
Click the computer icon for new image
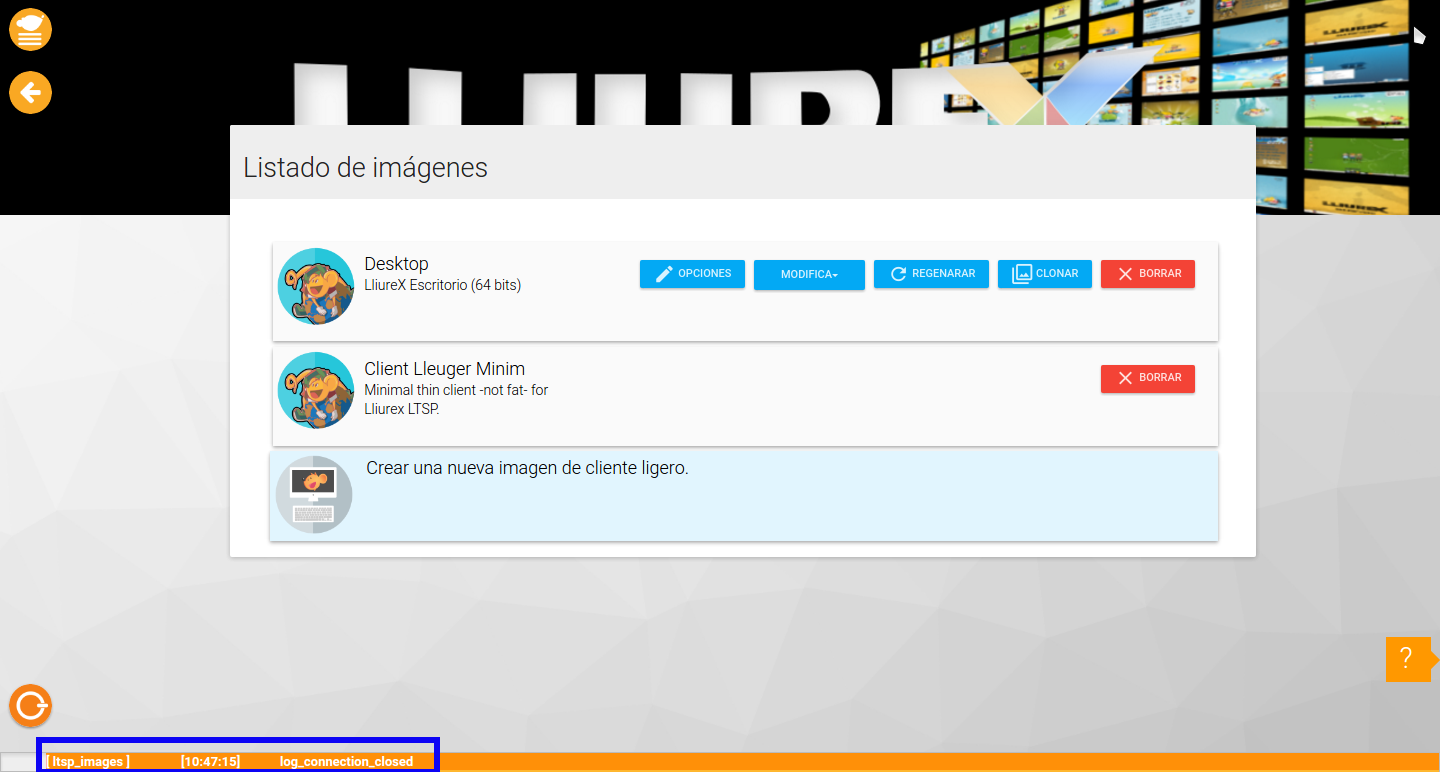(x=314, y=494)
